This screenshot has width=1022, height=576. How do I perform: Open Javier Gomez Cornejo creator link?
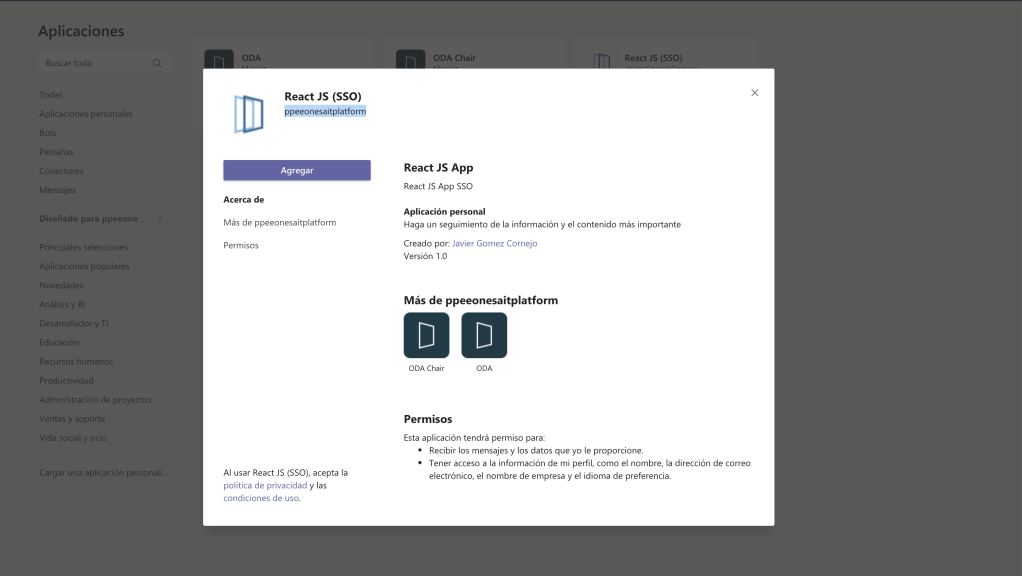494,243
